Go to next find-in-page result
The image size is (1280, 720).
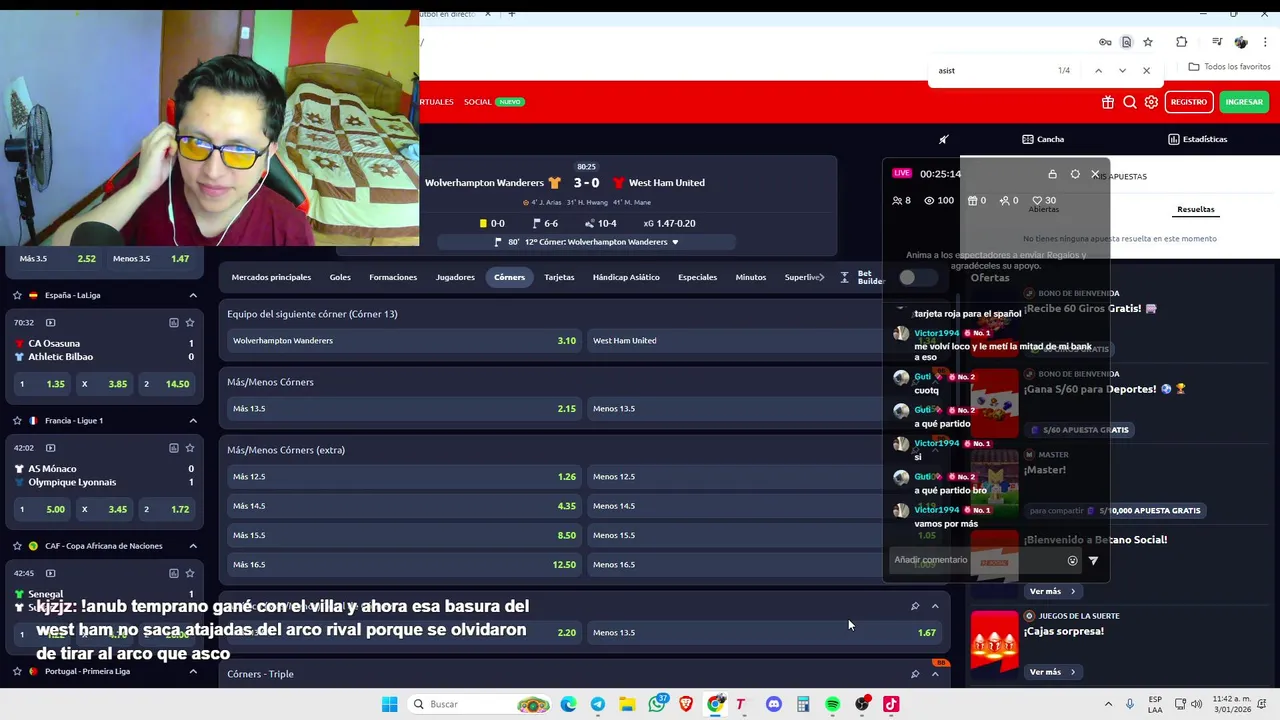point(1122,71)
